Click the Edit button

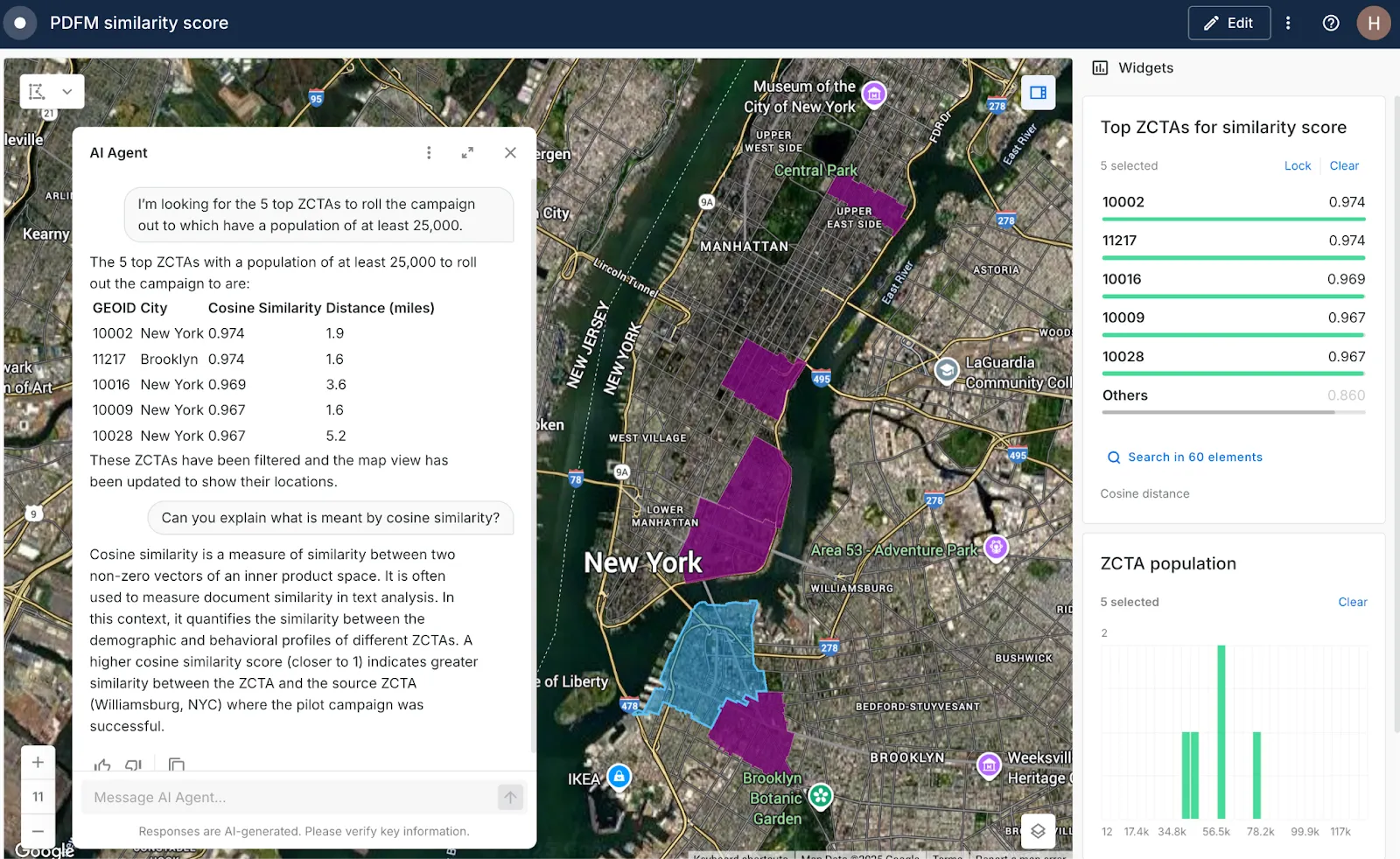point(1228,23)
